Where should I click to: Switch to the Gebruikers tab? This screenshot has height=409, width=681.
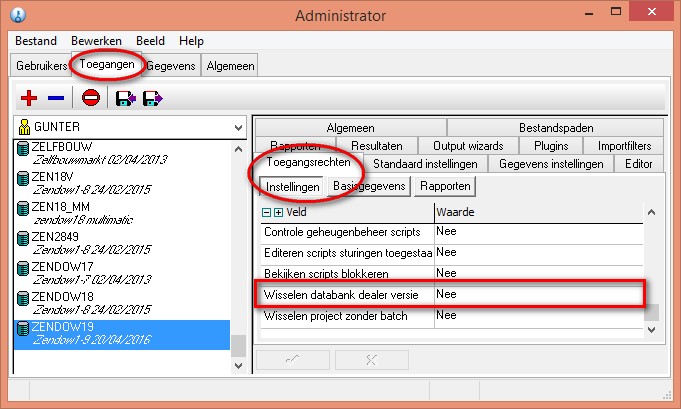41,66
